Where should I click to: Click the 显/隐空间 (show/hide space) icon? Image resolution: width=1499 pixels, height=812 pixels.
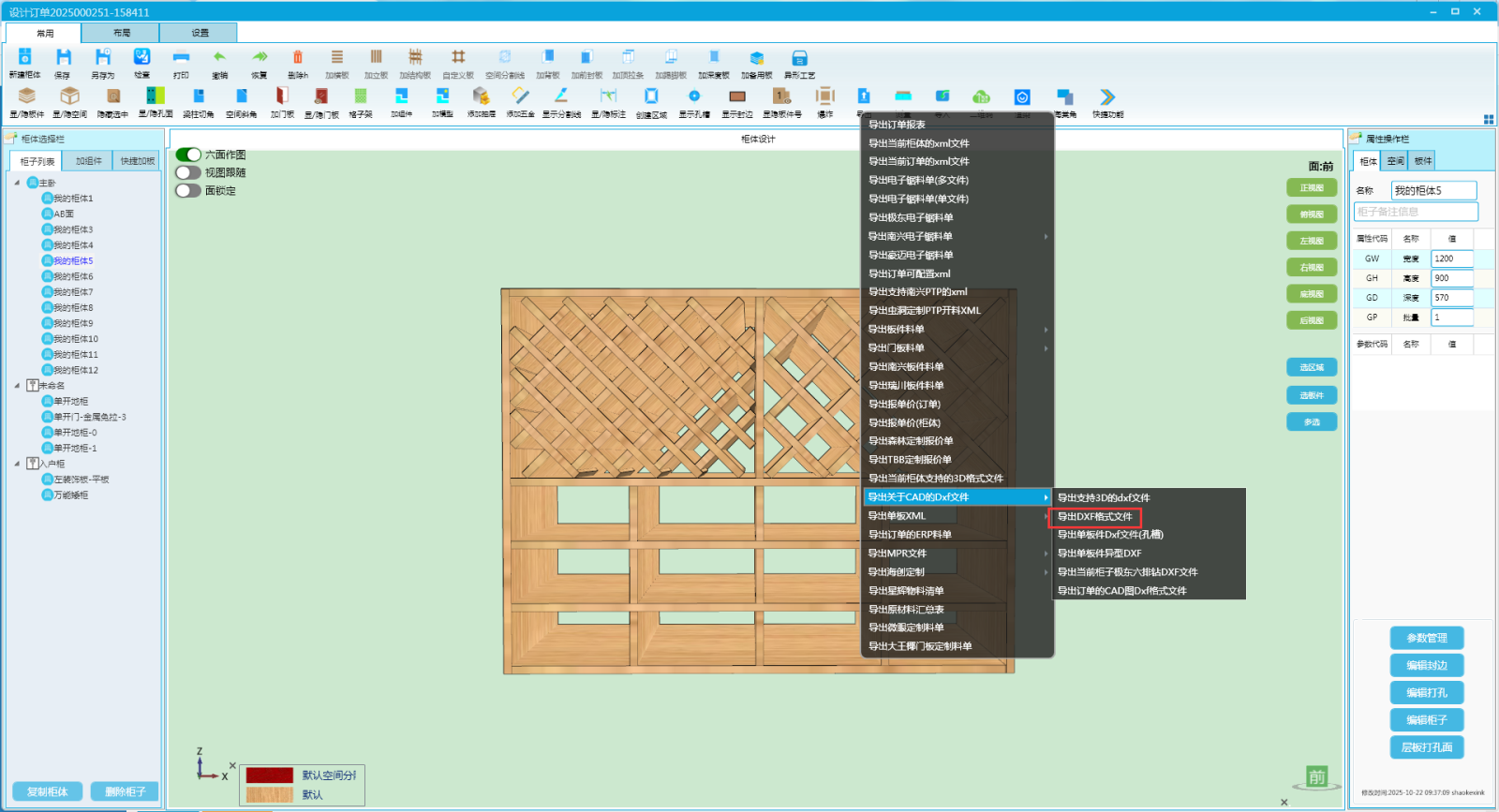69,96
